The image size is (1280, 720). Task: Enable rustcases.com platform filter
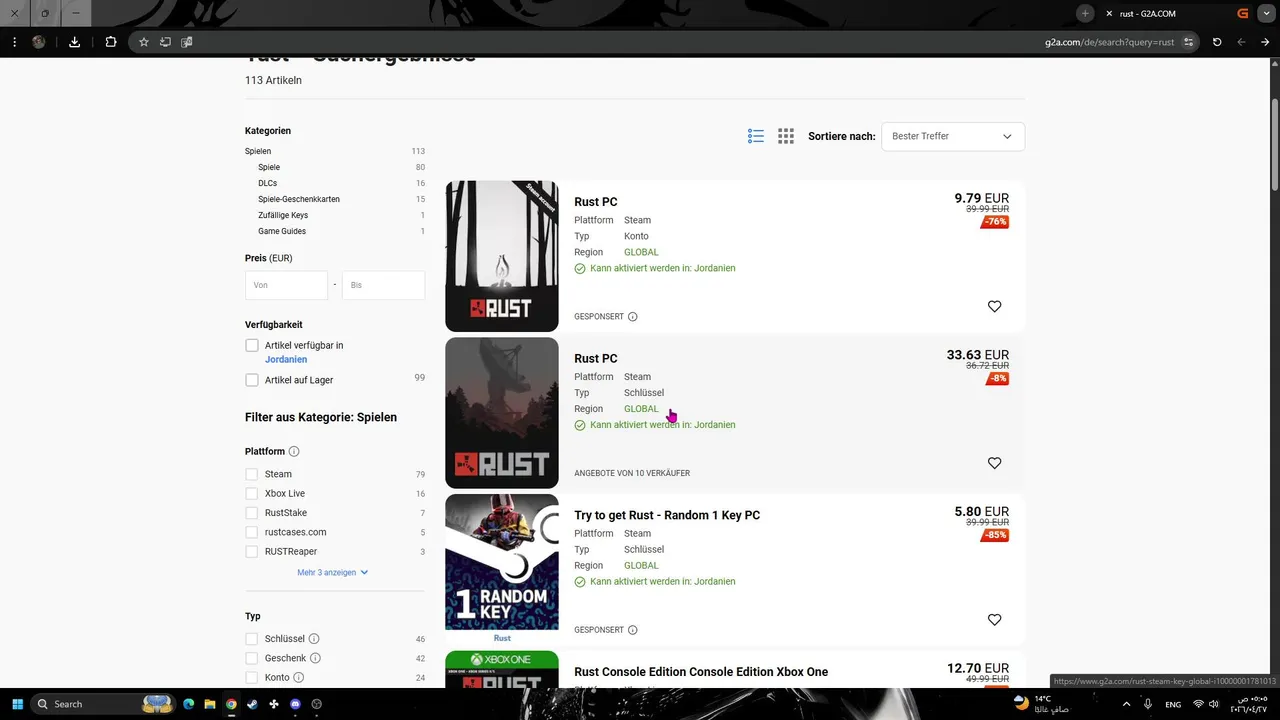click(252, 532)
